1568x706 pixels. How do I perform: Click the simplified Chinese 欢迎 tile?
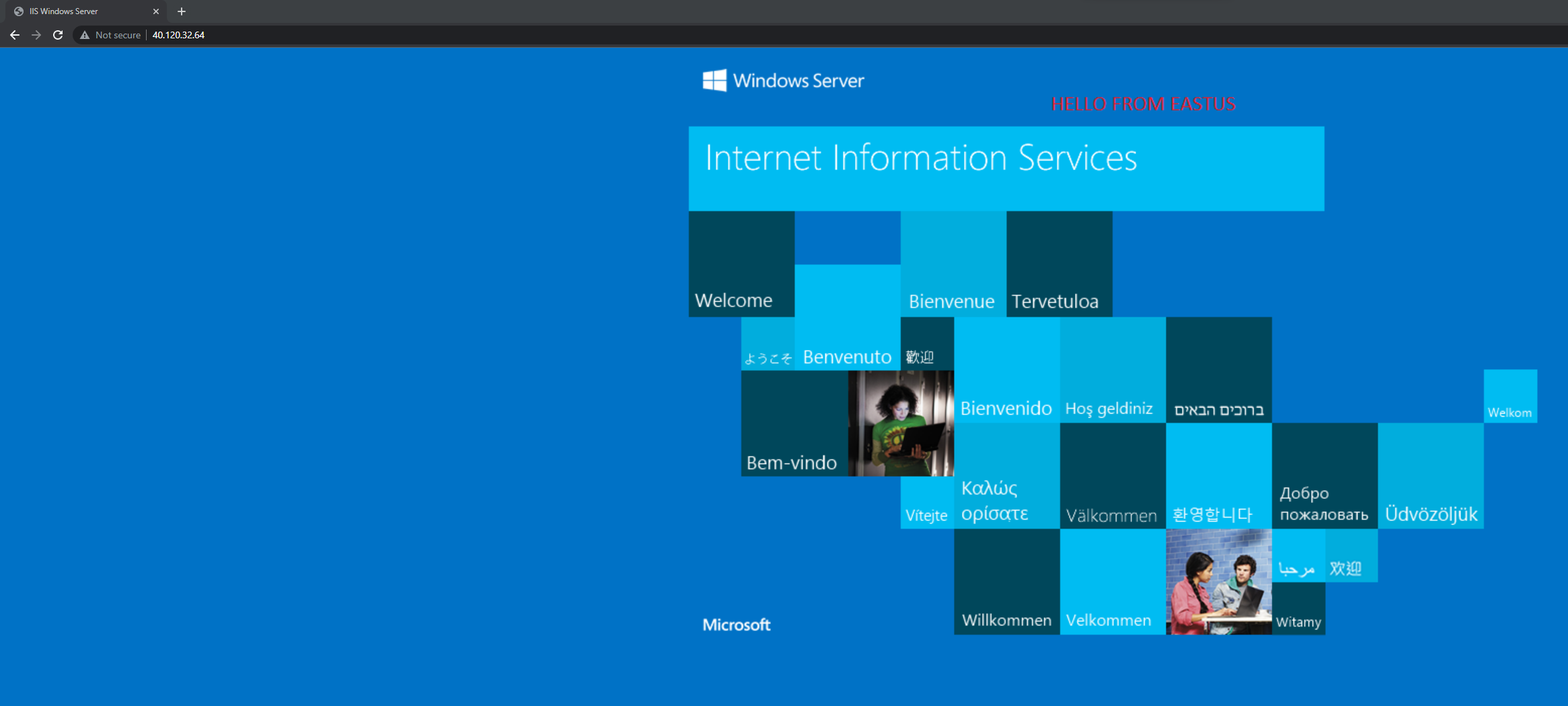tap(1351, 555)
